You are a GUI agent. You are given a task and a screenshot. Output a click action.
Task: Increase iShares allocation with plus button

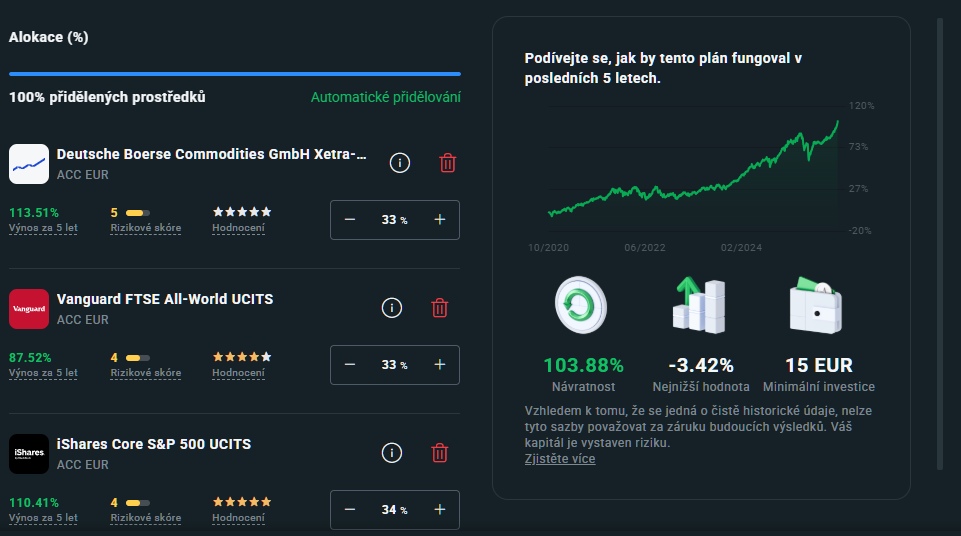(439, 510)
